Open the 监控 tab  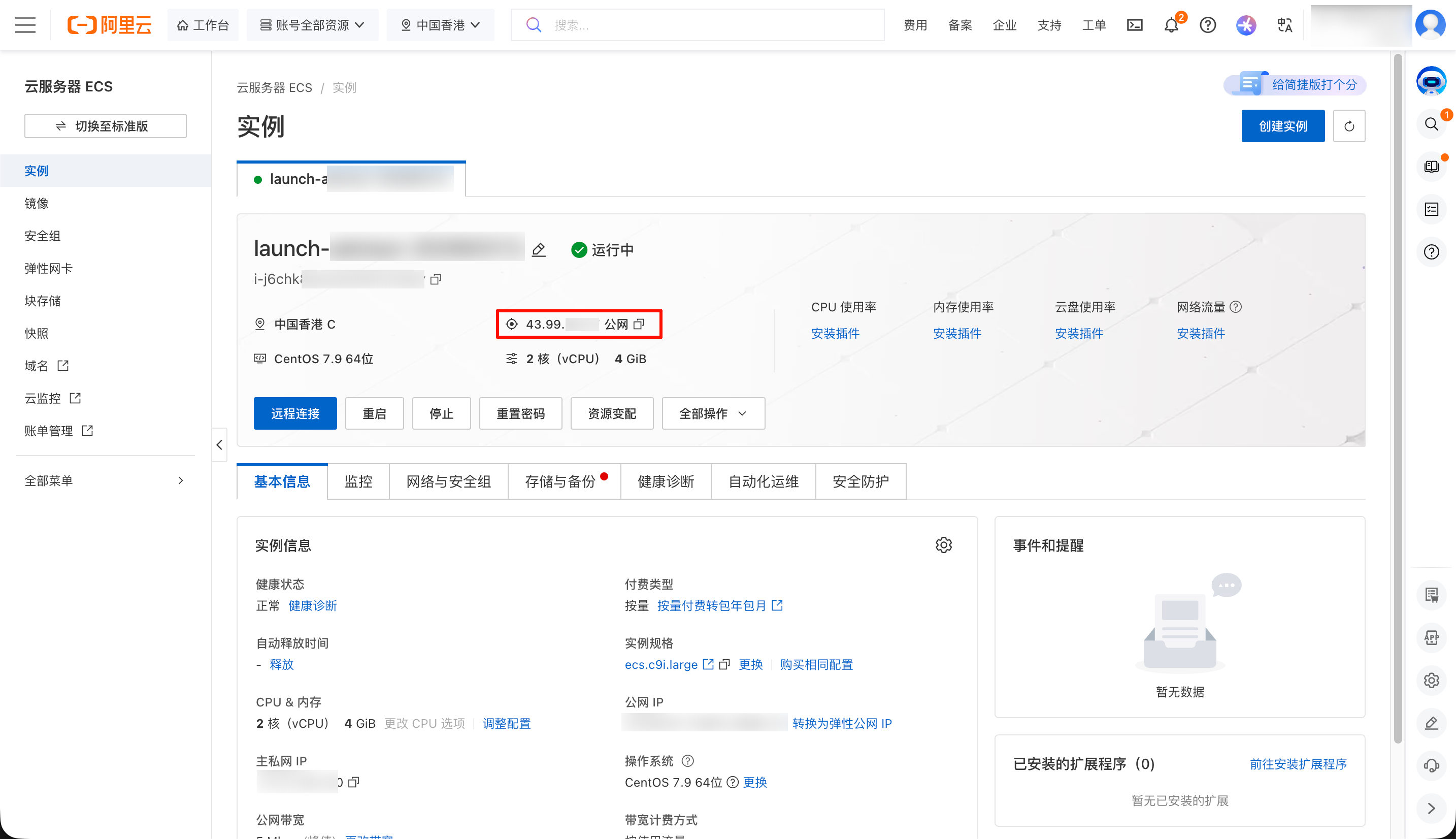click(x=358, y=482)
